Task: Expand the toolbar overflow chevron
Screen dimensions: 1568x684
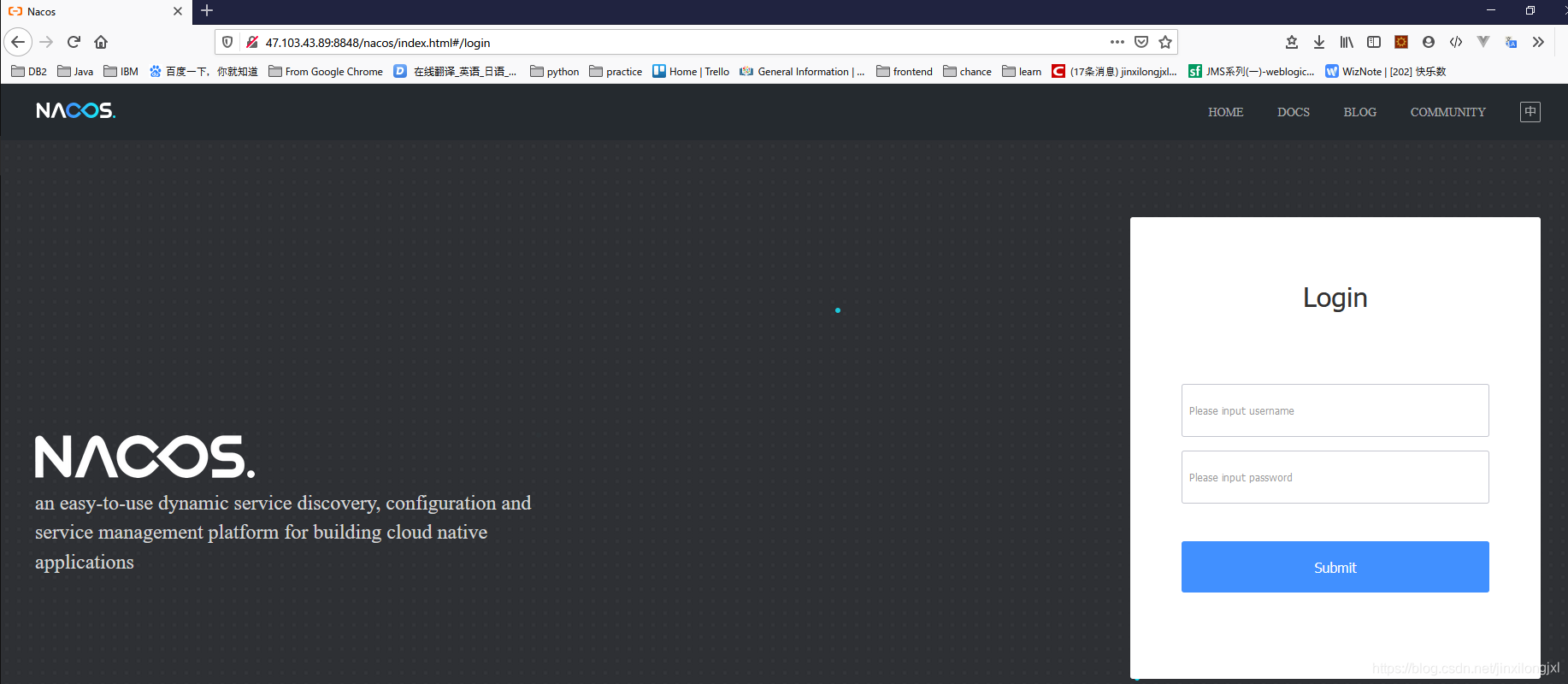Action: (x=1538, y=42)
